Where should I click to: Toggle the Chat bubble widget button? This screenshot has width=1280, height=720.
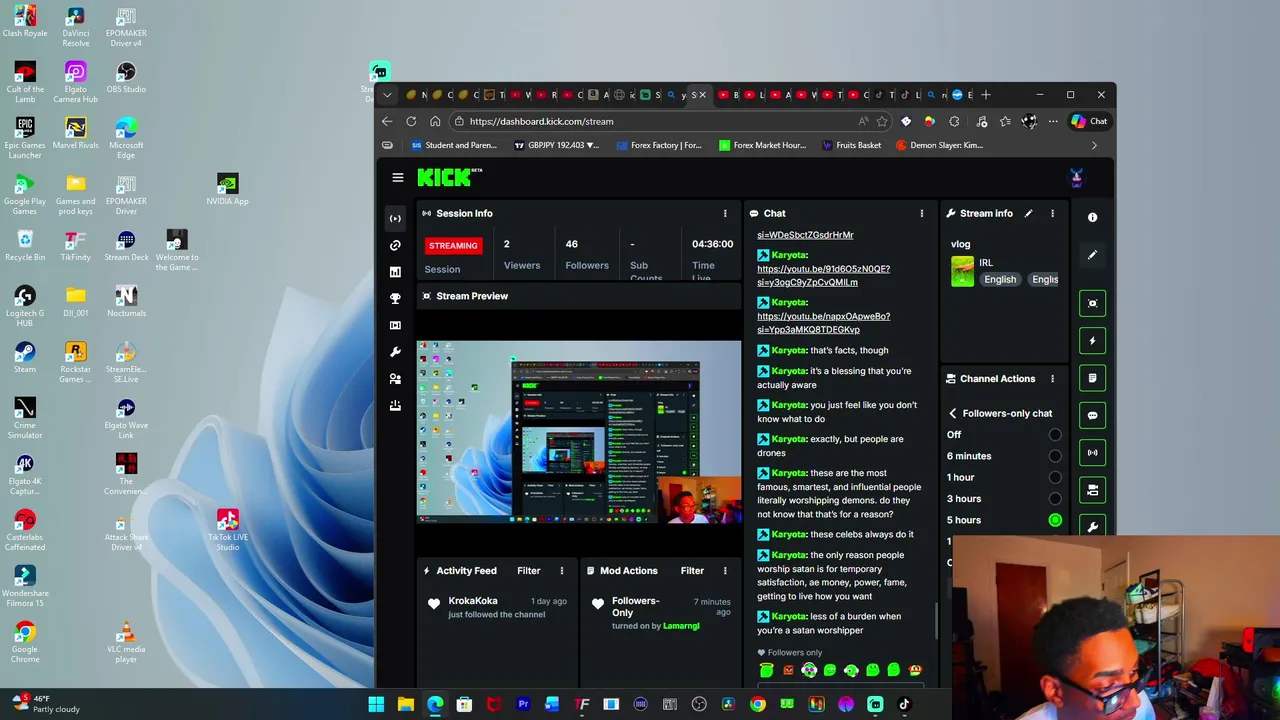point(1092,415)
